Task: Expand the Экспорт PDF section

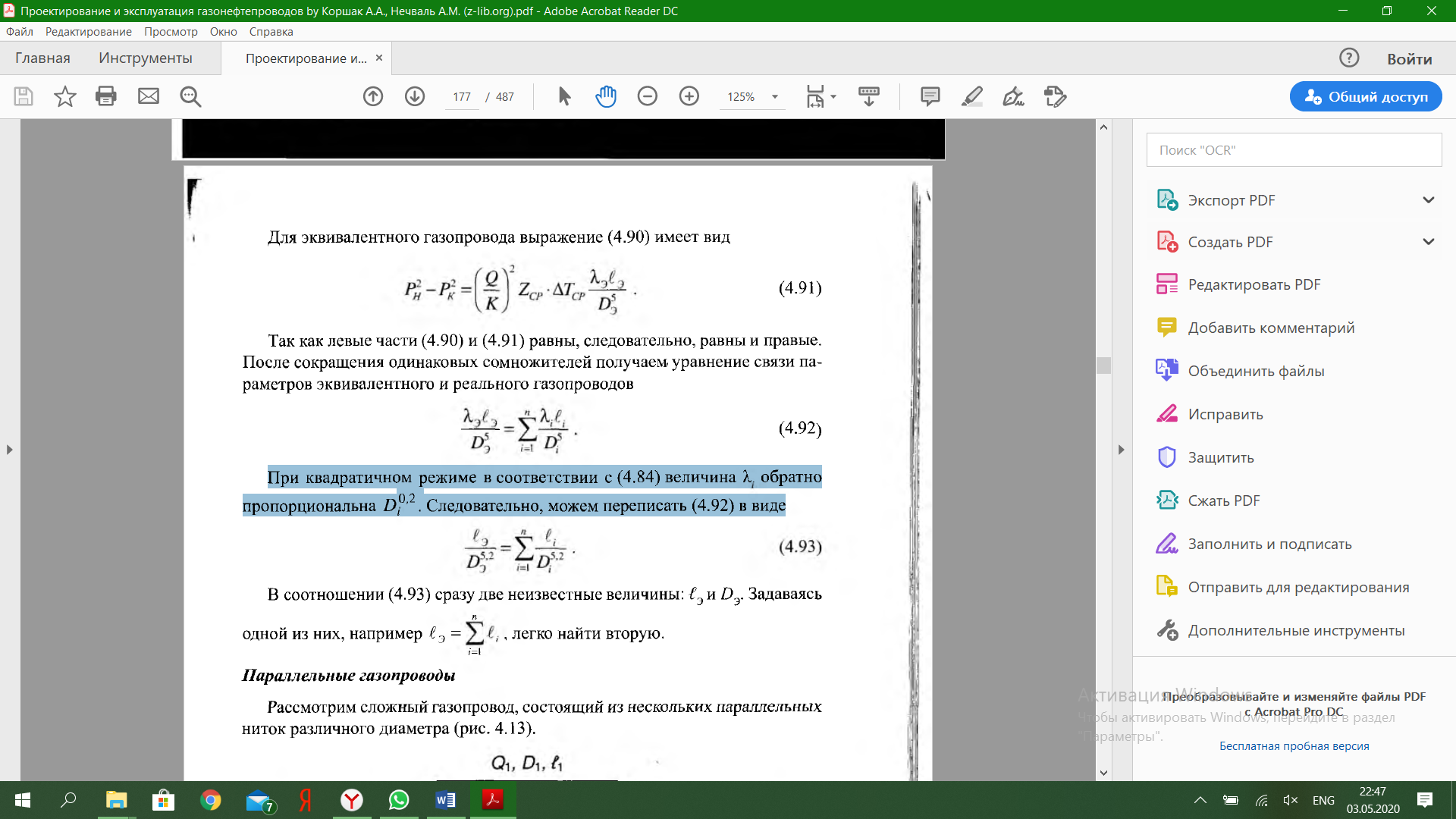Action: [1429, 200]
